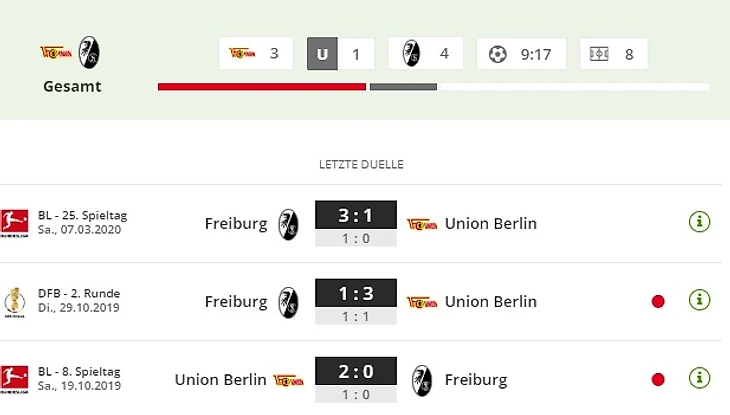Click red segment of Gesamt balance bar
730x415 pixels.
pyautogui.click(x=262, y=87)
